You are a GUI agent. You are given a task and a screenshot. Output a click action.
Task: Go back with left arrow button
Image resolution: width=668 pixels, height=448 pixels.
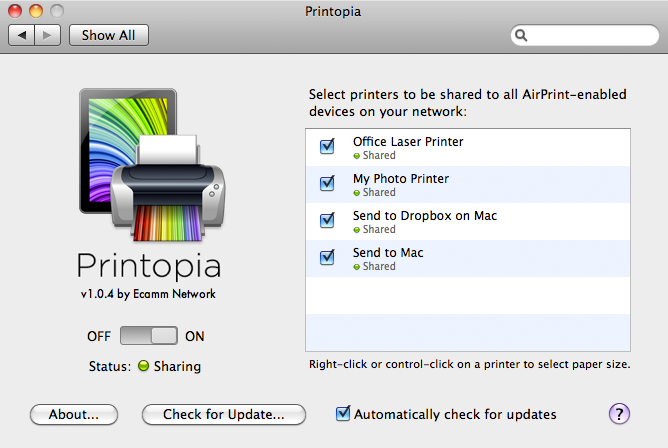coord(21,35)
